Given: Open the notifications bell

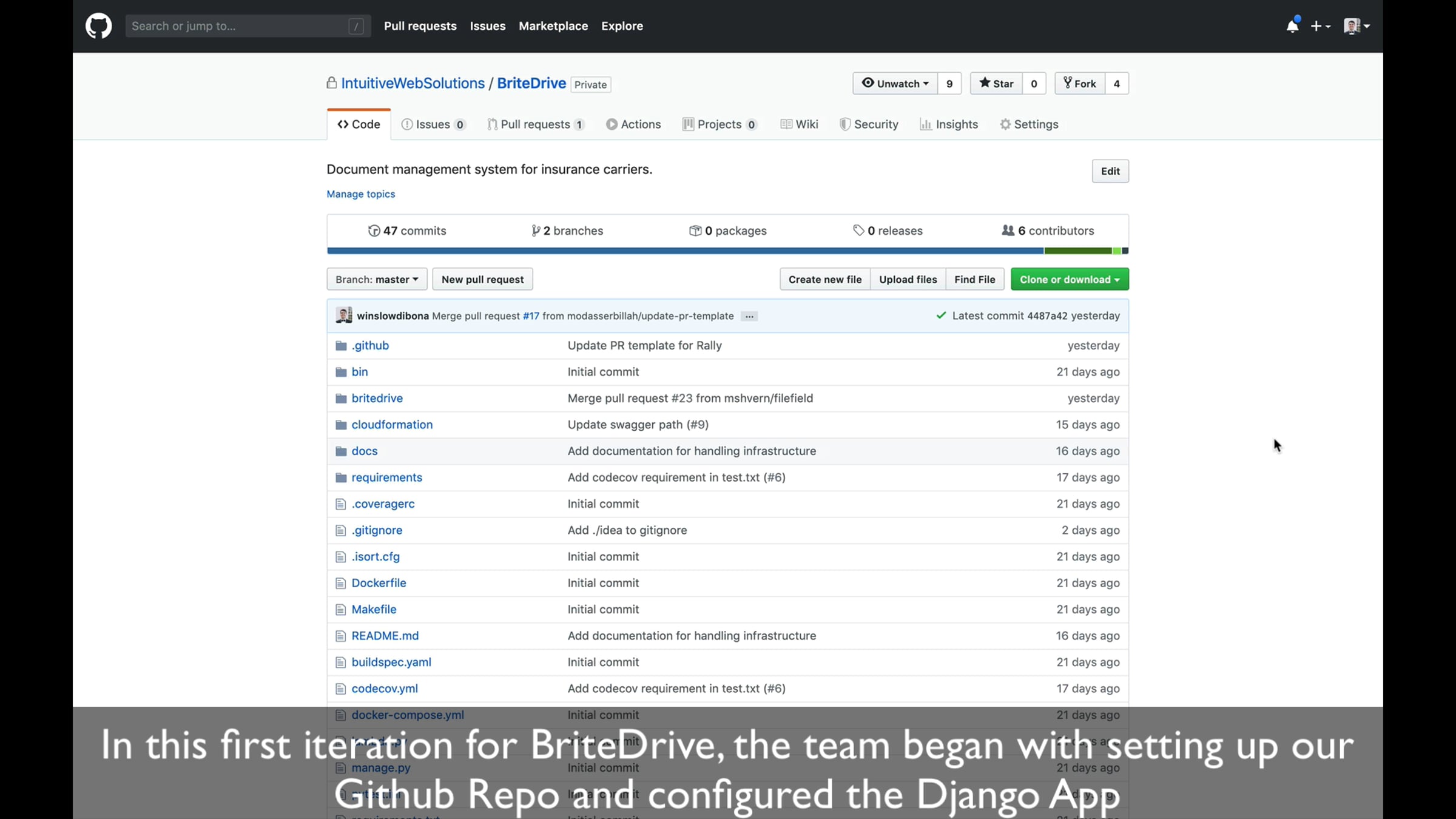Looking at the screenshot, I should coord(1292,26).
